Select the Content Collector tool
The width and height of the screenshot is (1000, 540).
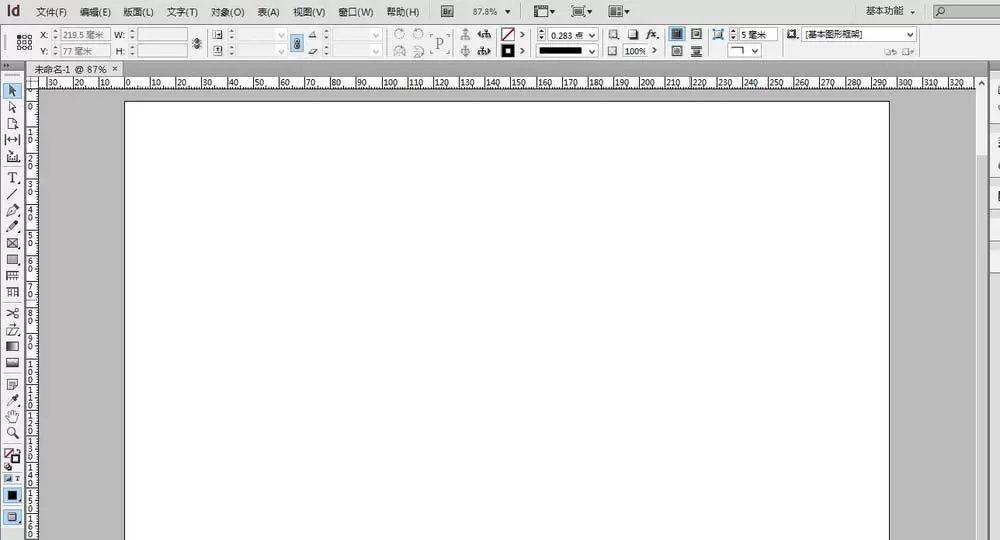12,156
